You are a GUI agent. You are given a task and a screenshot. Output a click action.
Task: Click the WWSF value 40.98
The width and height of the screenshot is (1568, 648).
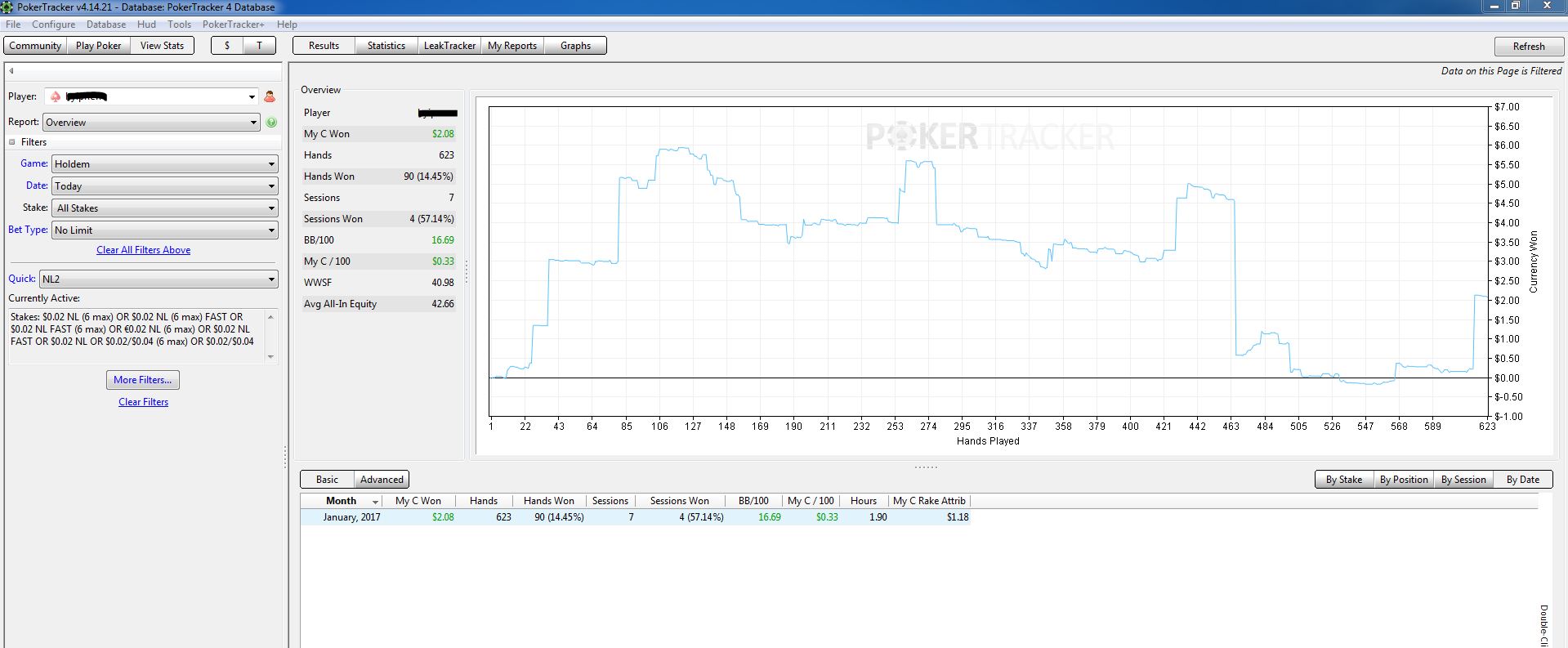pos(443,283)
